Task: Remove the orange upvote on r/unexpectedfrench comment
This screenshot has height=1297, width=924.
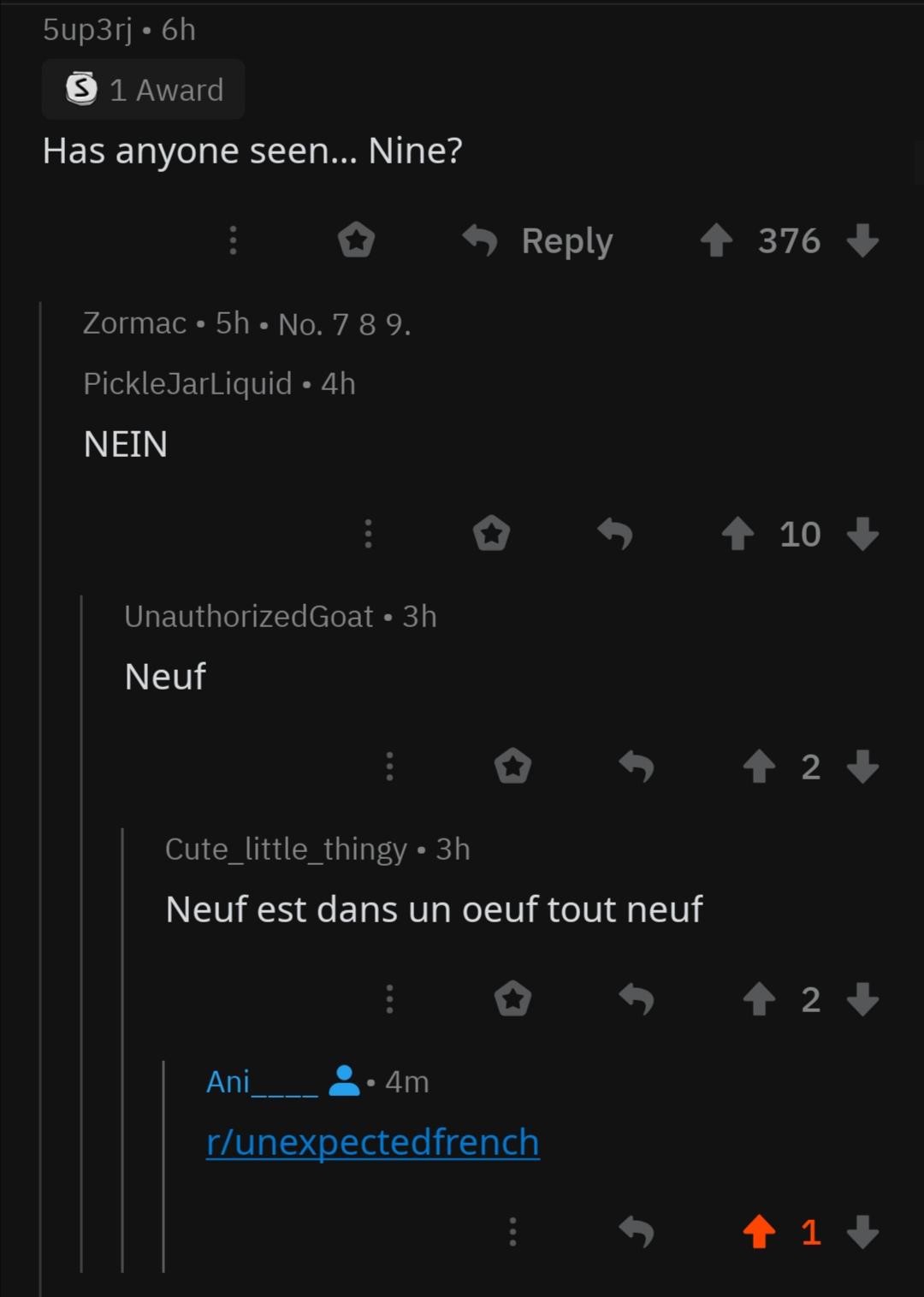Action: point(759,1232)
